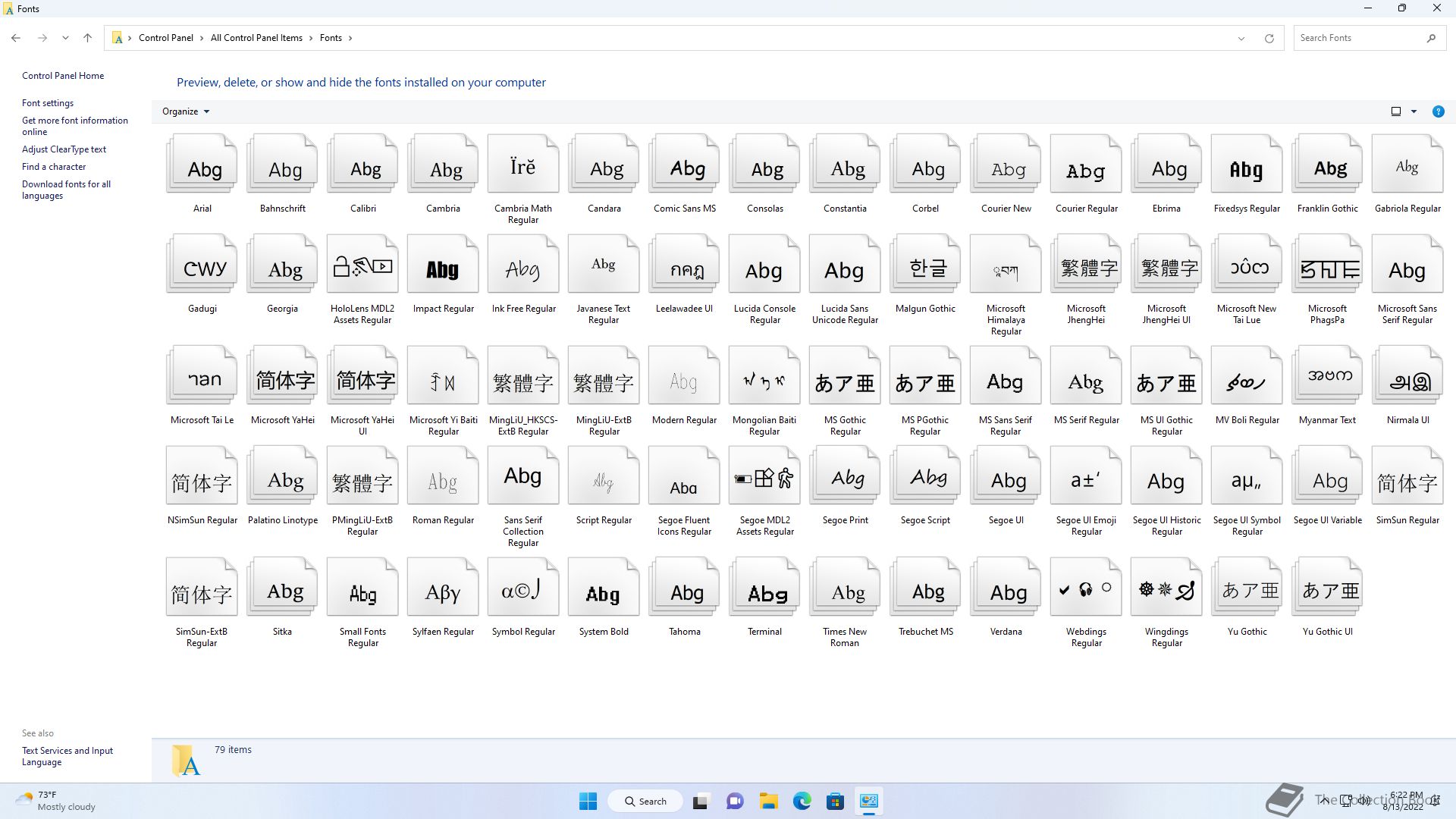1456x819 pixels.
Task: Expand the view options dropdown arrow
Action: pyautogui.click(x=1414, y=111)
